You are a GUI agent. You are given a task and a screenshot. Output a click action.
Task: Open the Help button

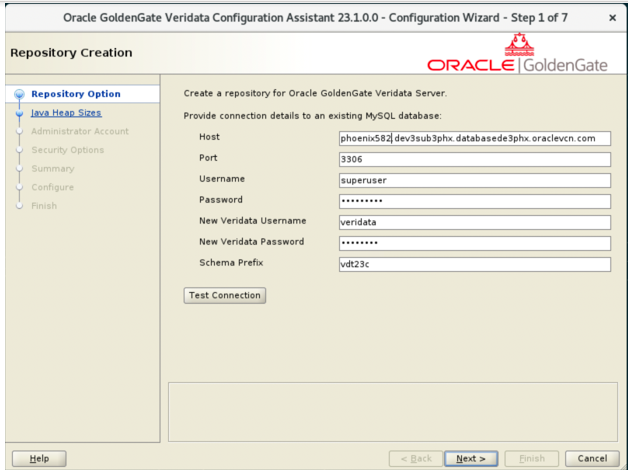tap(39, 458)
